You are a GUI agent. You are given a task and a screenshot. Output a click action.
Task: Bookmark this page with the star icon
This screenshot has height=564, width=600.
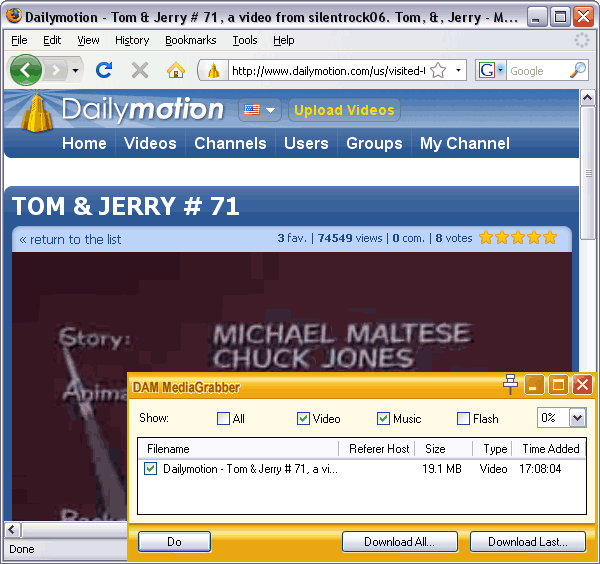pos(438,70)
